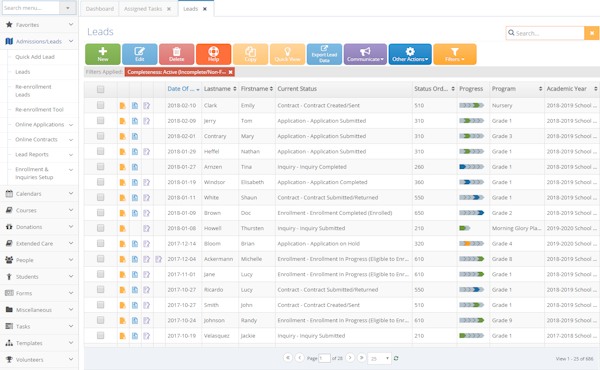This screenshot has width=600, height=370.
Task: Click the red Delete trash icon
Action: pos(176,54)
